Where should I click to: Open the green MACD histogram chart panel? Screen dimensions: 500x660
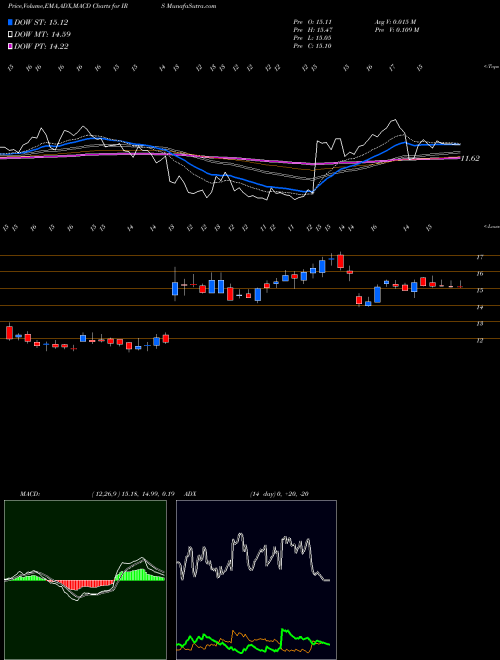click(x=85, y=580)
